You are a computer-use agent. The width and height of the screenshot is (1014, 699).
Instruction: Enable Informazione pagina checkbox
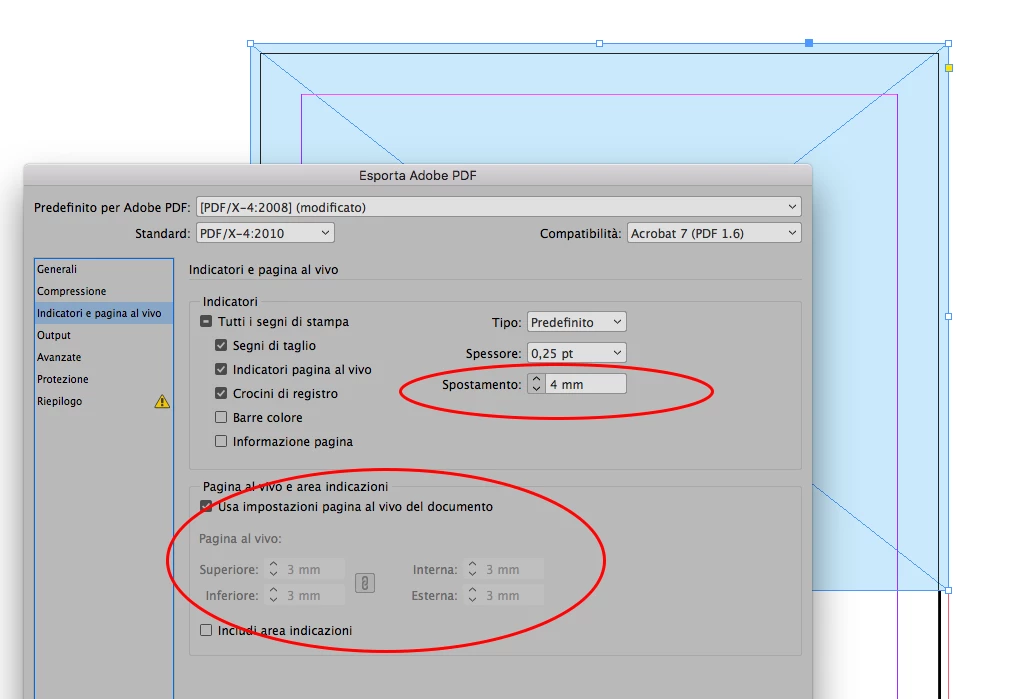coord(221,441)
